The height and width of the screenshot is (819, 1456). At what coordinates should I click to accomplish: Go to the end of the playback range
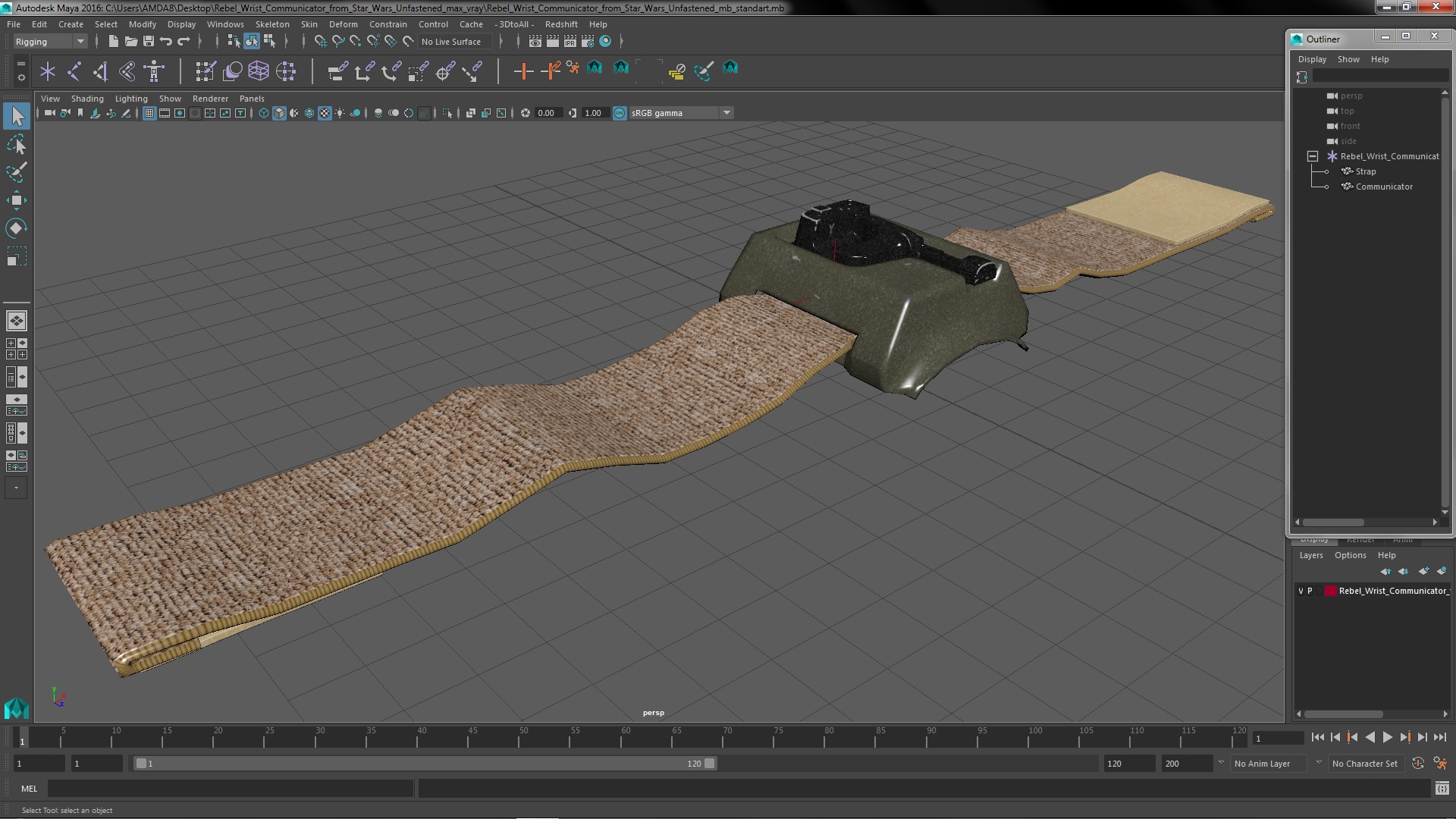tap(1439, 737)
